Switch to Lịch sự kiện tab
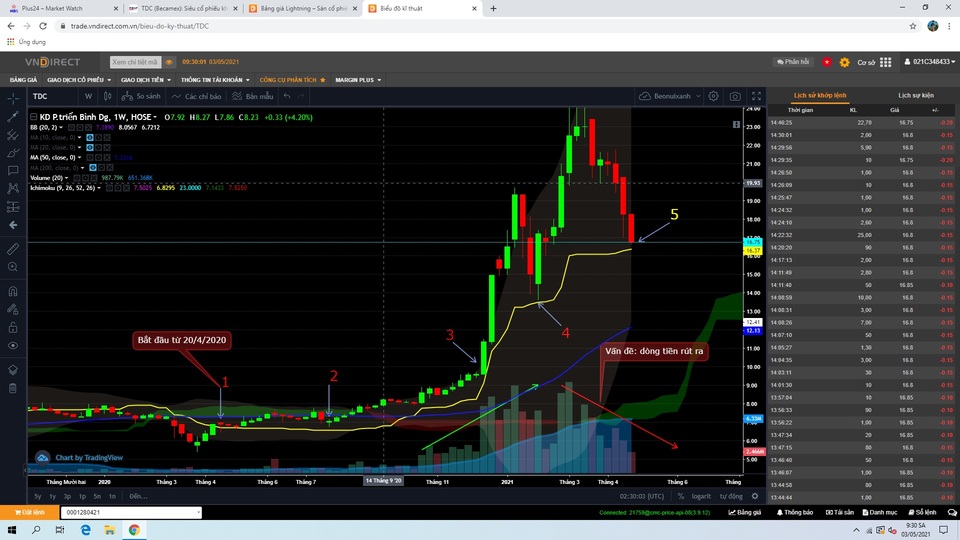This screenshot has width=960, height=540. 915,96
